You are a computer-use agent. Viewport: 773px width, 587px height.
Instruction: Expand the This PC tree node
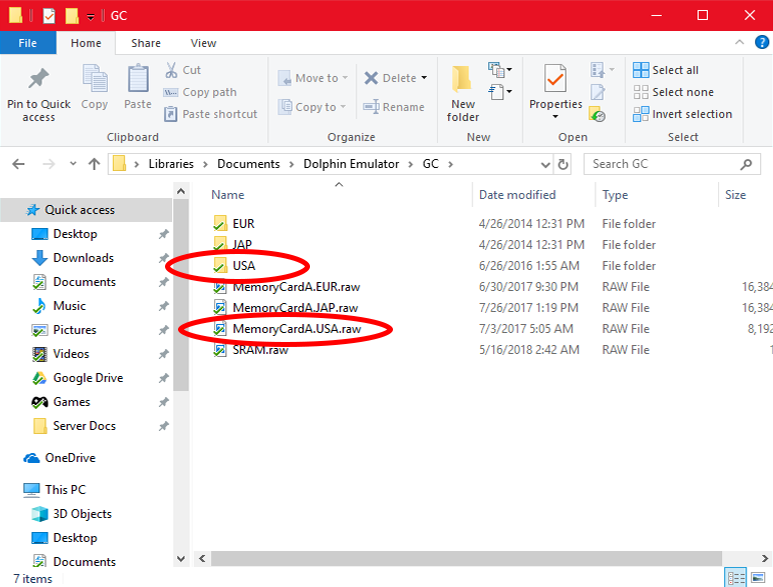(x=12, y=490)
